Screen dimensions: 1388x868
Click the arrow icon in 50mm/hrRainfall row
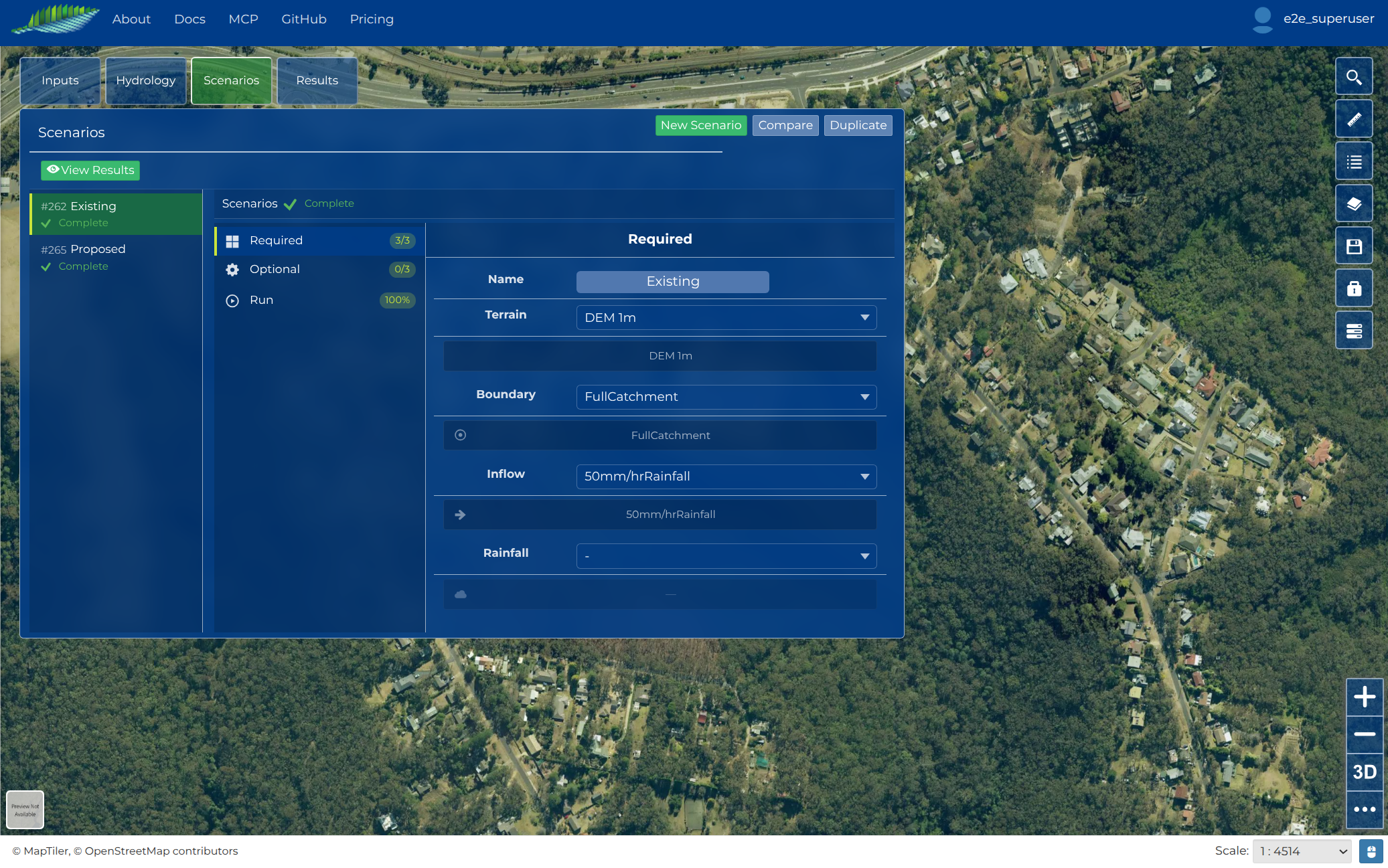coord(460,515)
